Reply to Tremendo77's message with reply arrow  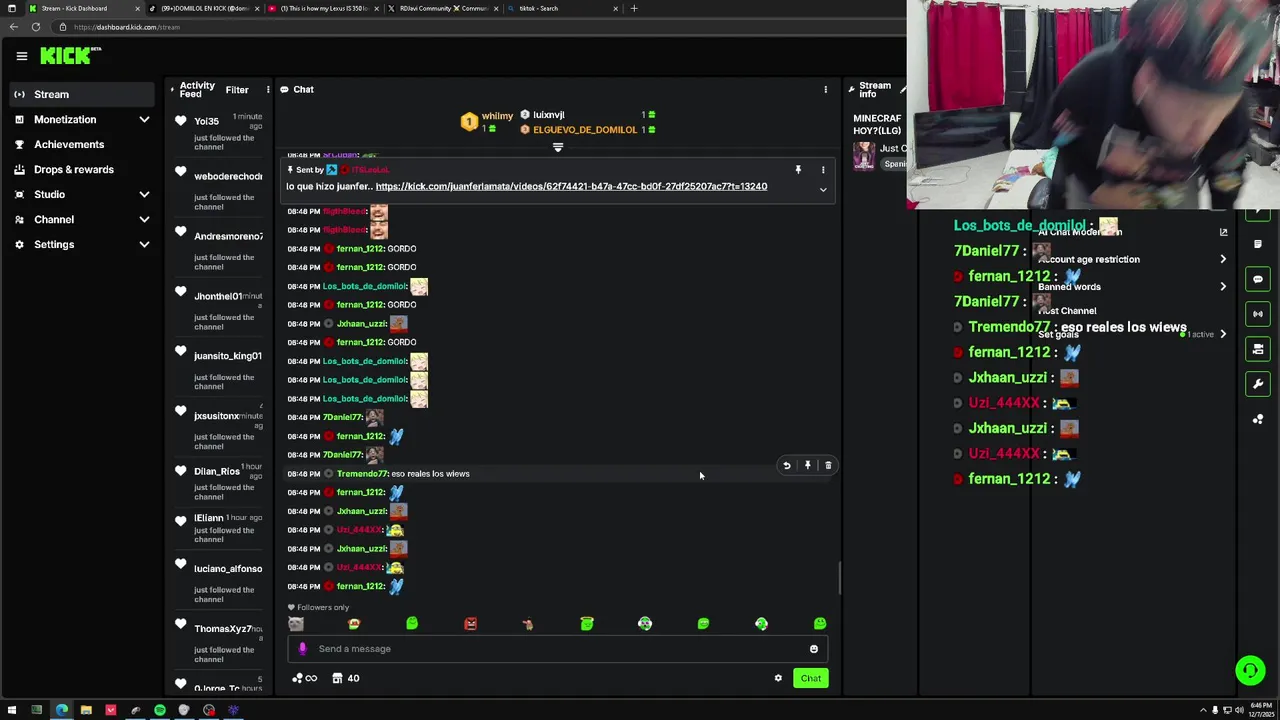pyautogui.click(x=787, y=465)
